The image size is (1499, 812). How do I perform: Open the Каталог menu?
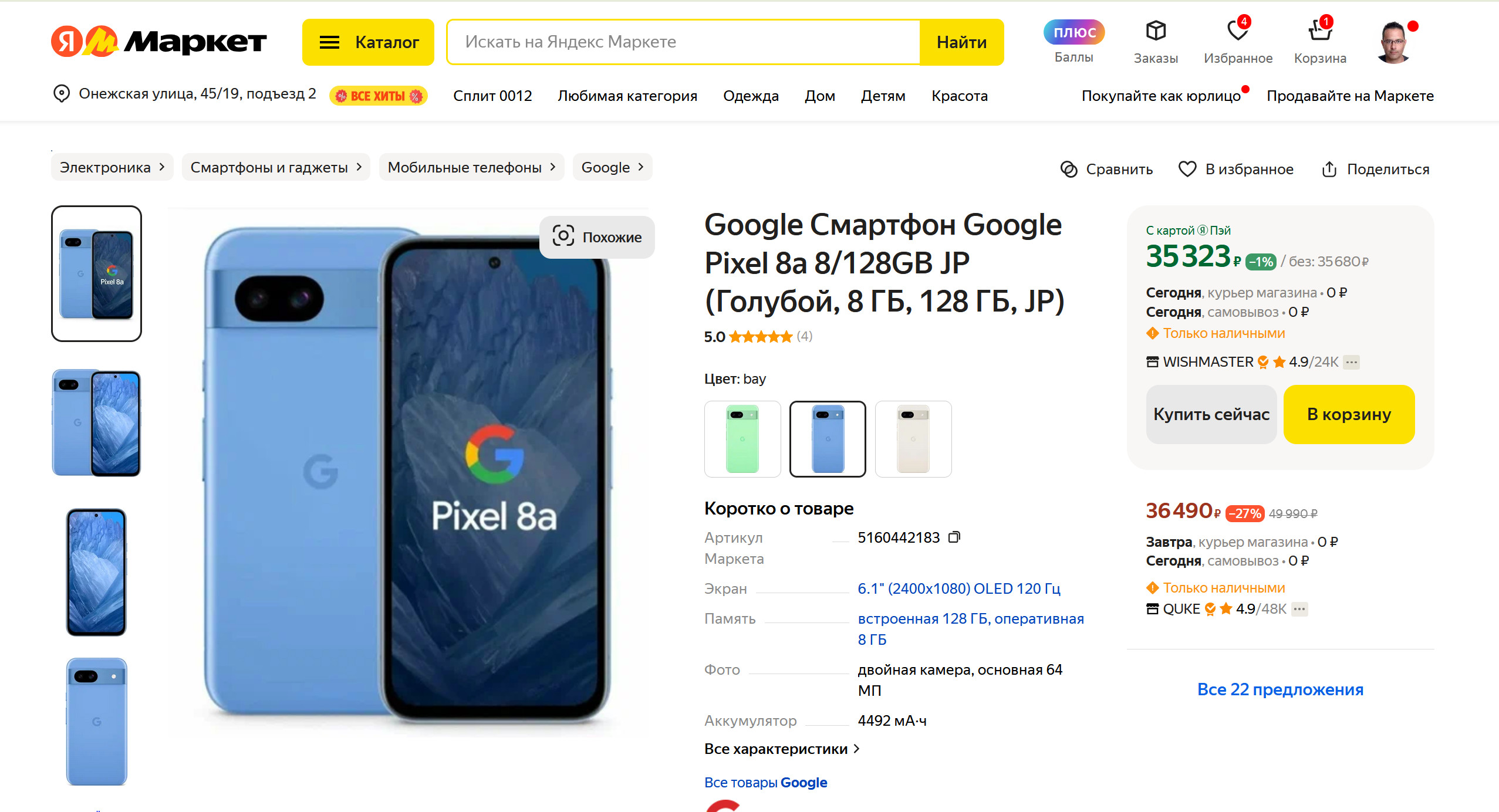tap(368, 42)
